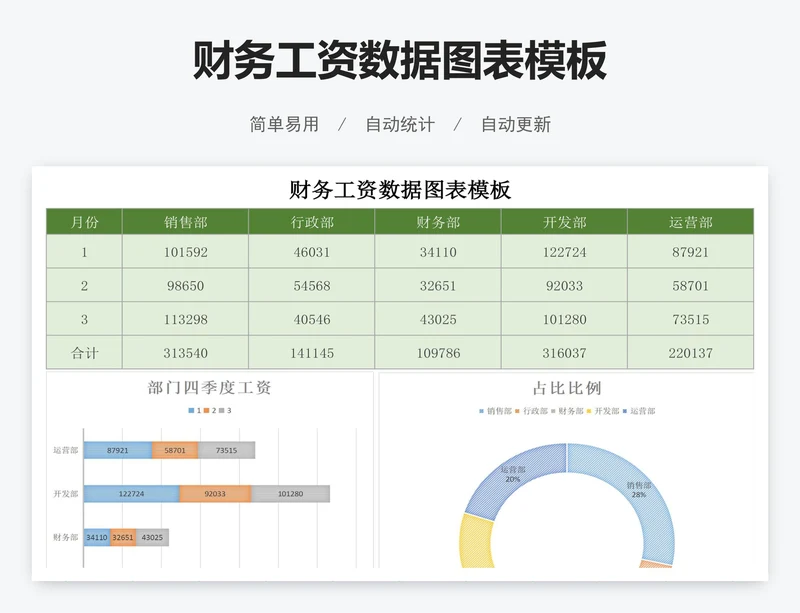The image size is (800, 613).
Task: Select the 销售部 column header
Action: click(185, 222)
